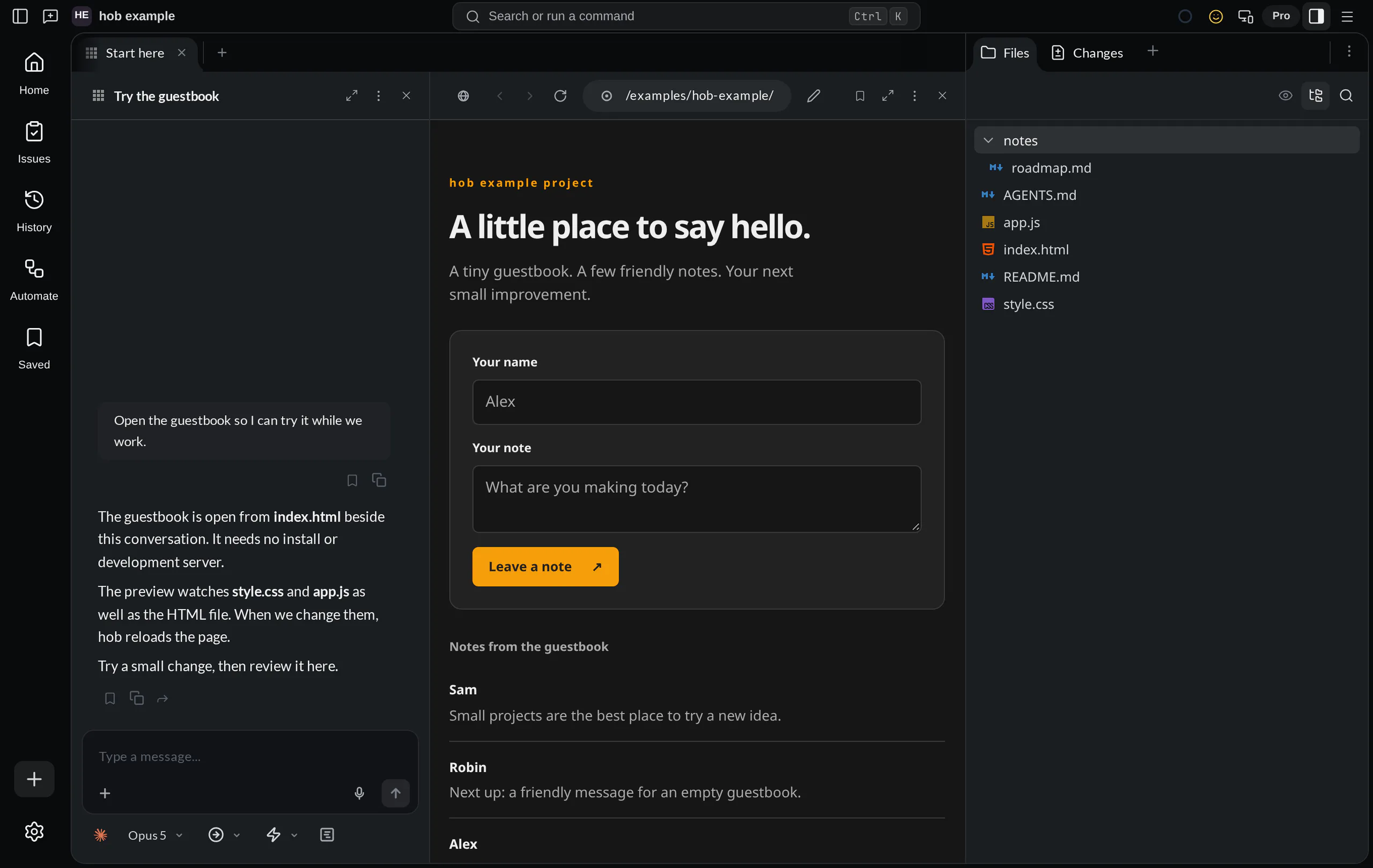Switch to the Start here tab

click(x=135, y=53)
